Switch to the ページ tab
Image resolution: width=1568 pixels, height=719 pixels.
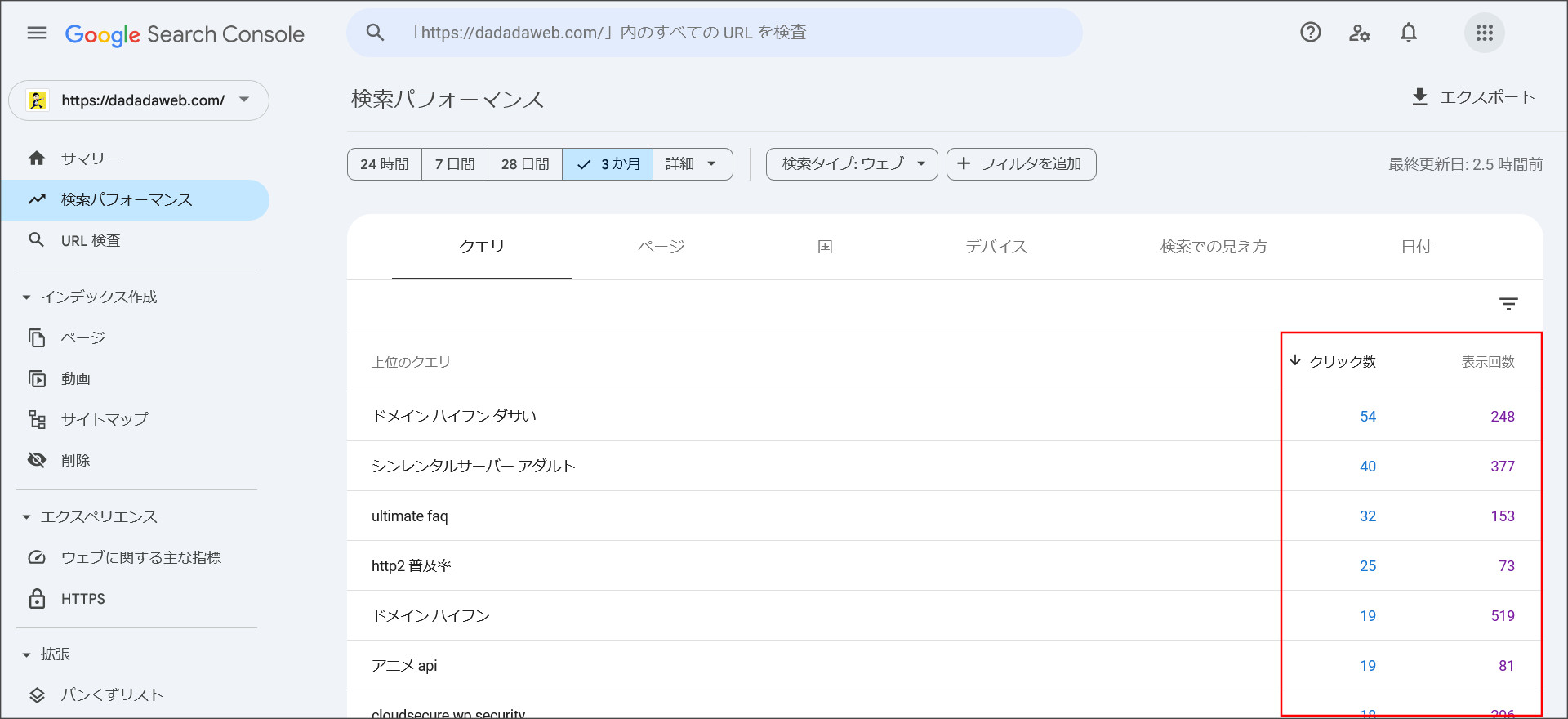[661, 247]
